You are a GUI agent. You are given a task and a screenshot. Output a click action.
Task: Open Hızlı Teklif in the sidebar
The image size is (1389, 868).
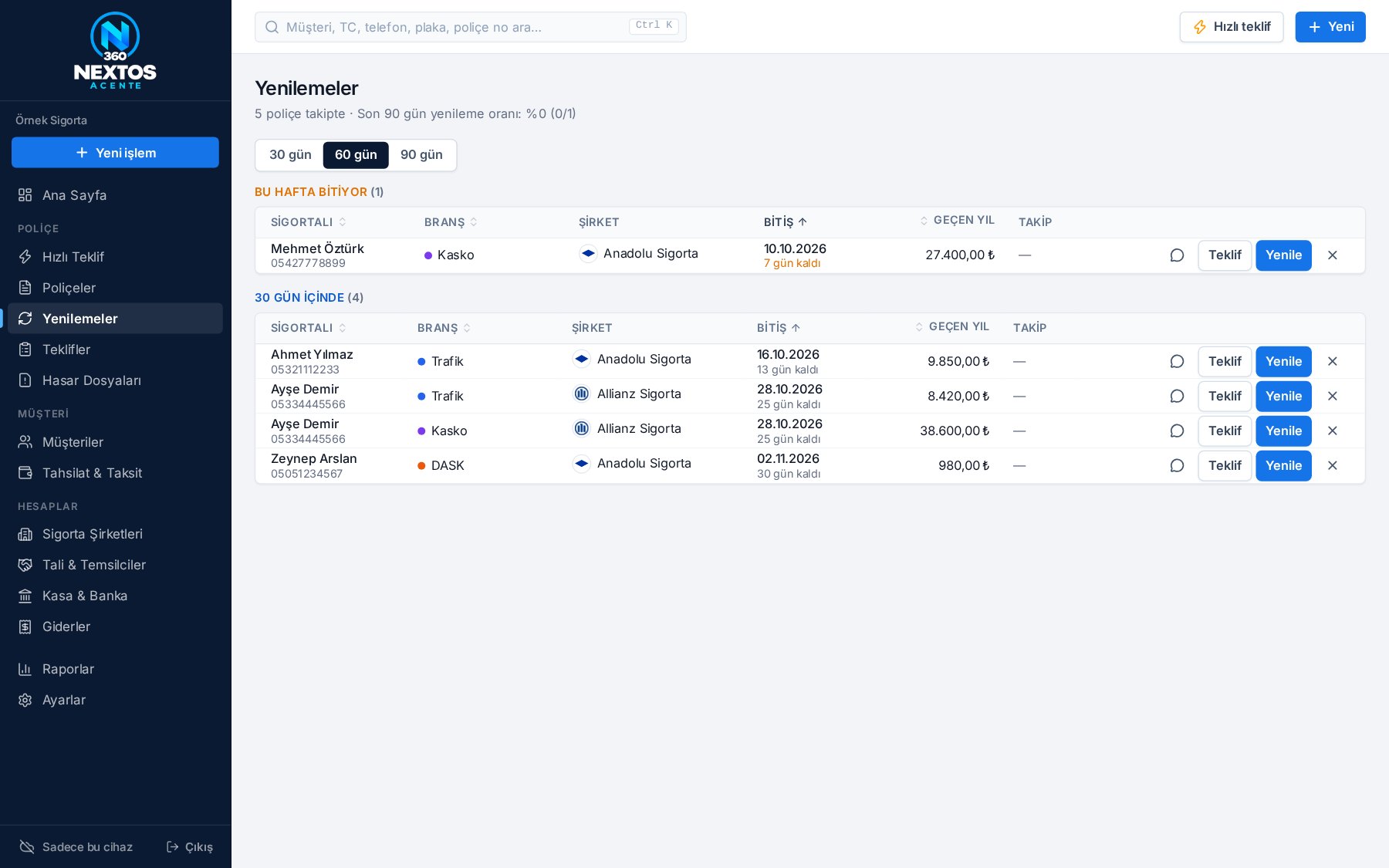pos(115,257)
